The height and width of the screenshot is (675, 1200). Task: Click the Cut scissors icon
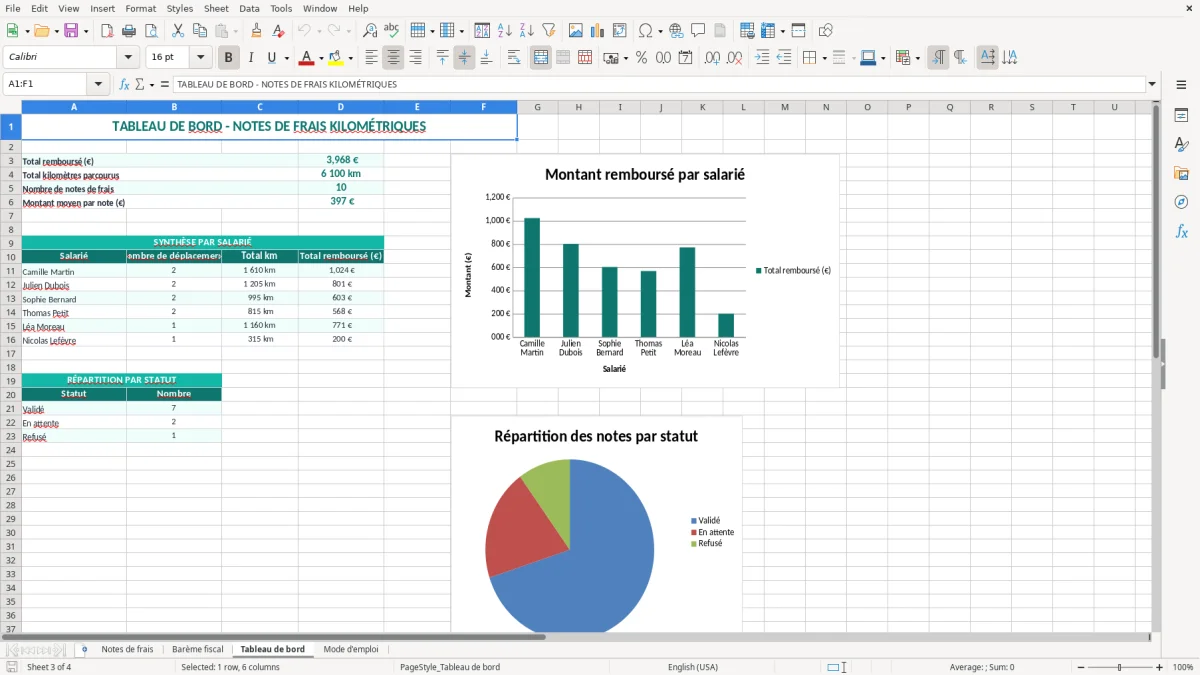[x=178, y=31]
